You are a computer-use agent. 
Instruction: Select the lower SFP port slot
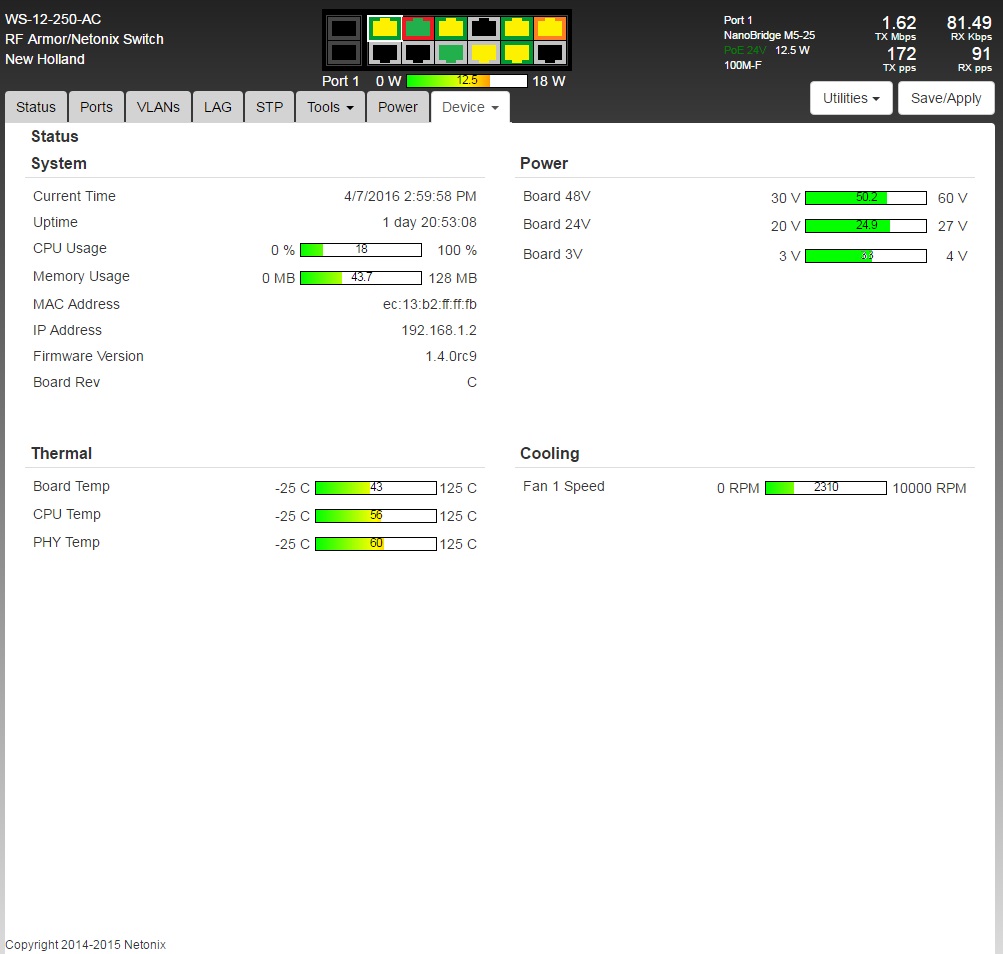[343, 52]
